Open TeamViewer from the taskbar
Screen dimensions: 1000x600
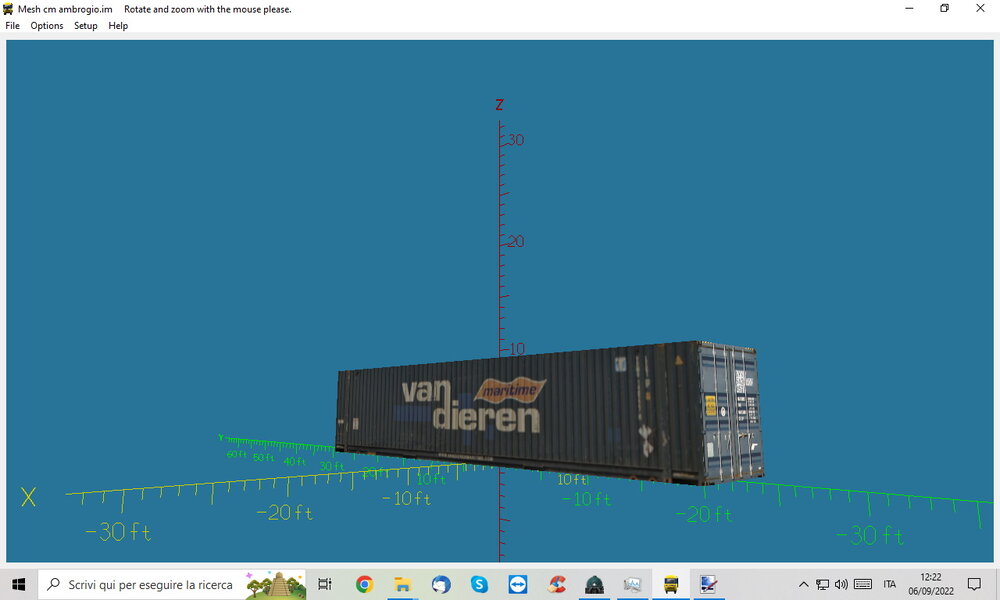pyautogui.click(x=518, y=584)
